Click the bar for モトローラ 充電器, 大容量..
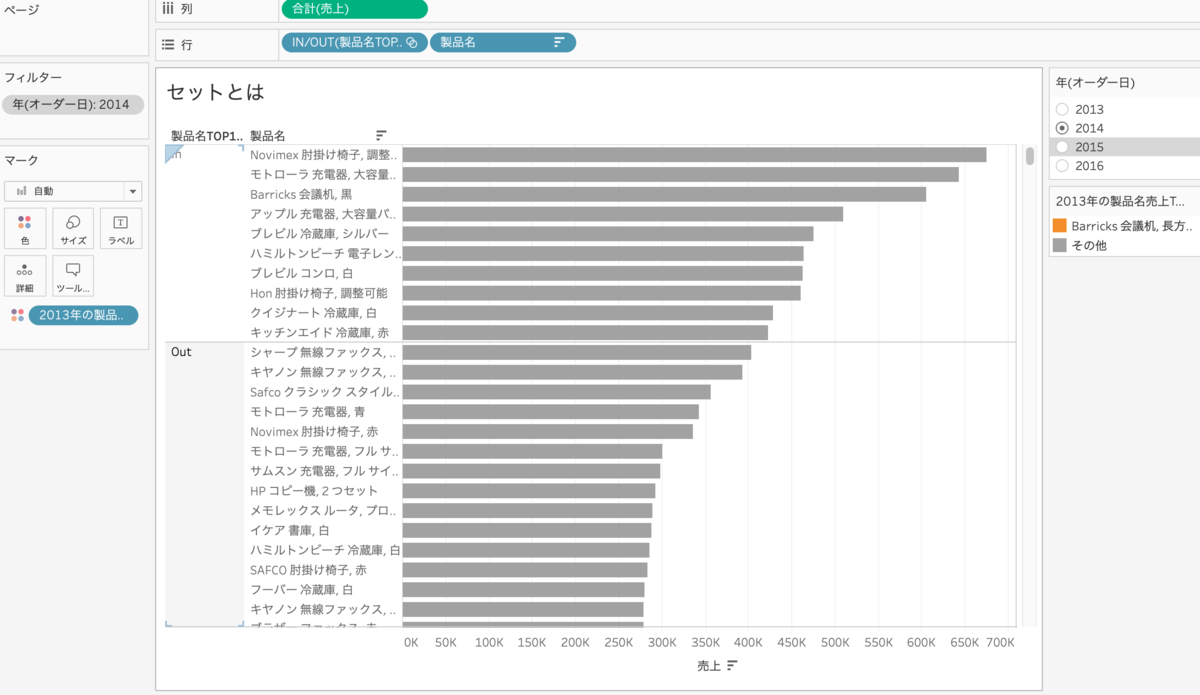Image resolution: width=1200 pixels, height=695 pixels. pos(680,174)
